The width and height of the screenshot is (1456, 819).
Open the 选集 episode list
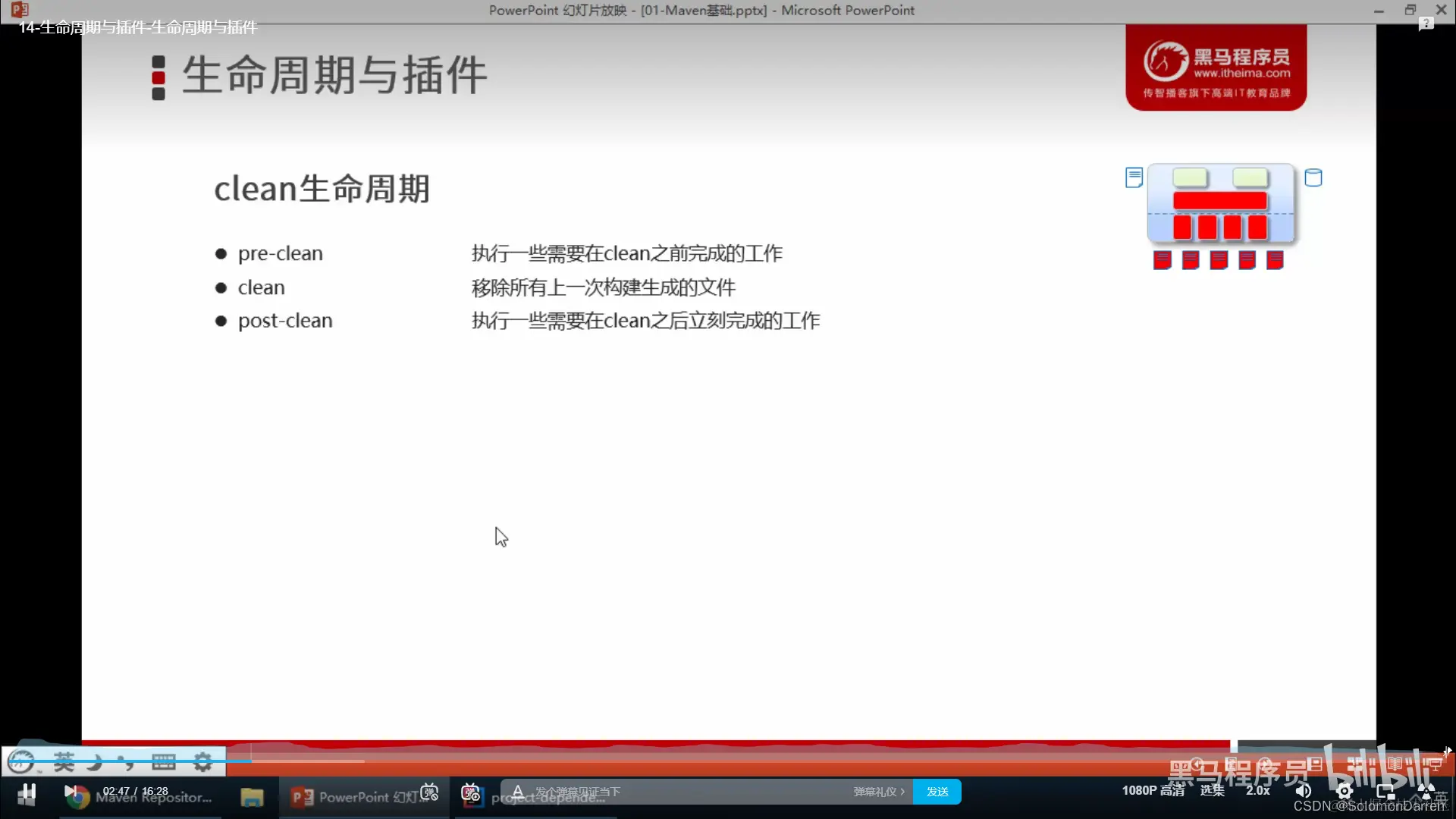pos(1212,790)
